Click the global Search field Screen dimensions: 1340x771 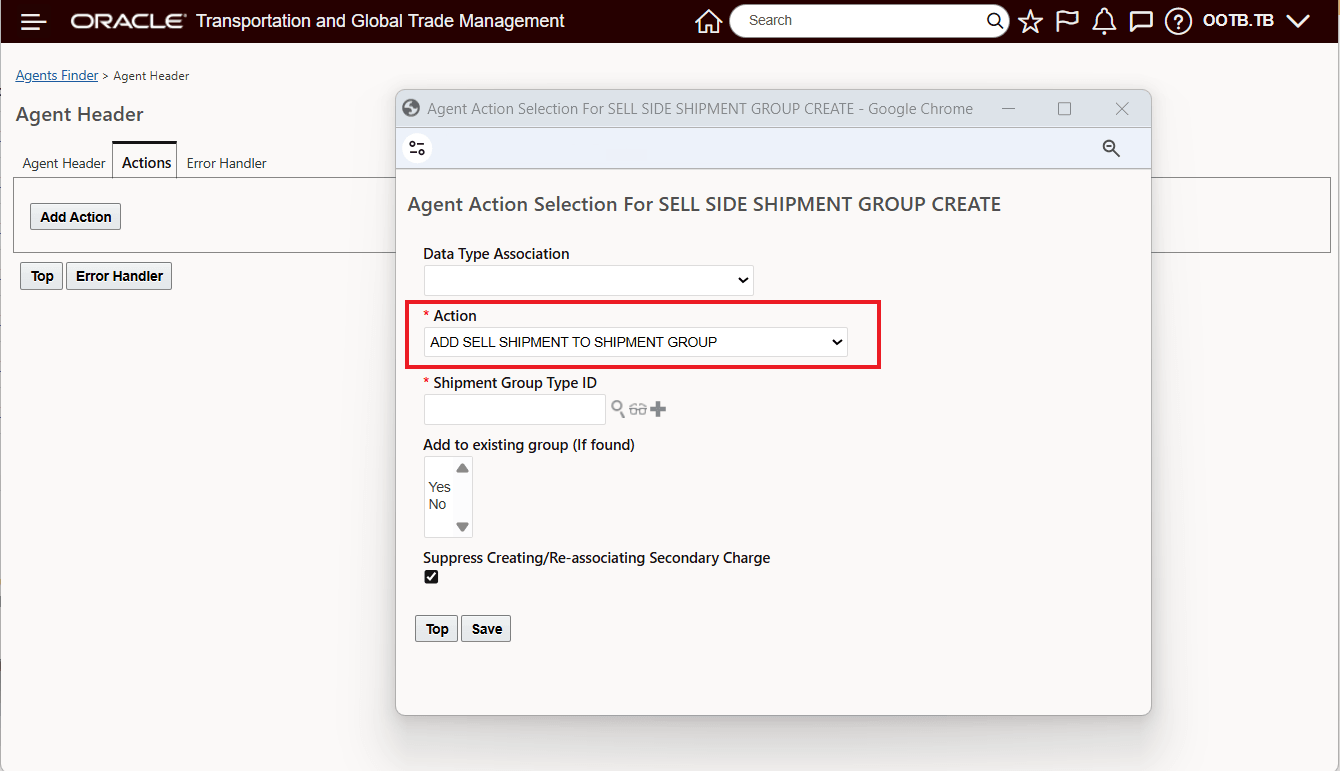pyautogui.click(x=860, y=20)
